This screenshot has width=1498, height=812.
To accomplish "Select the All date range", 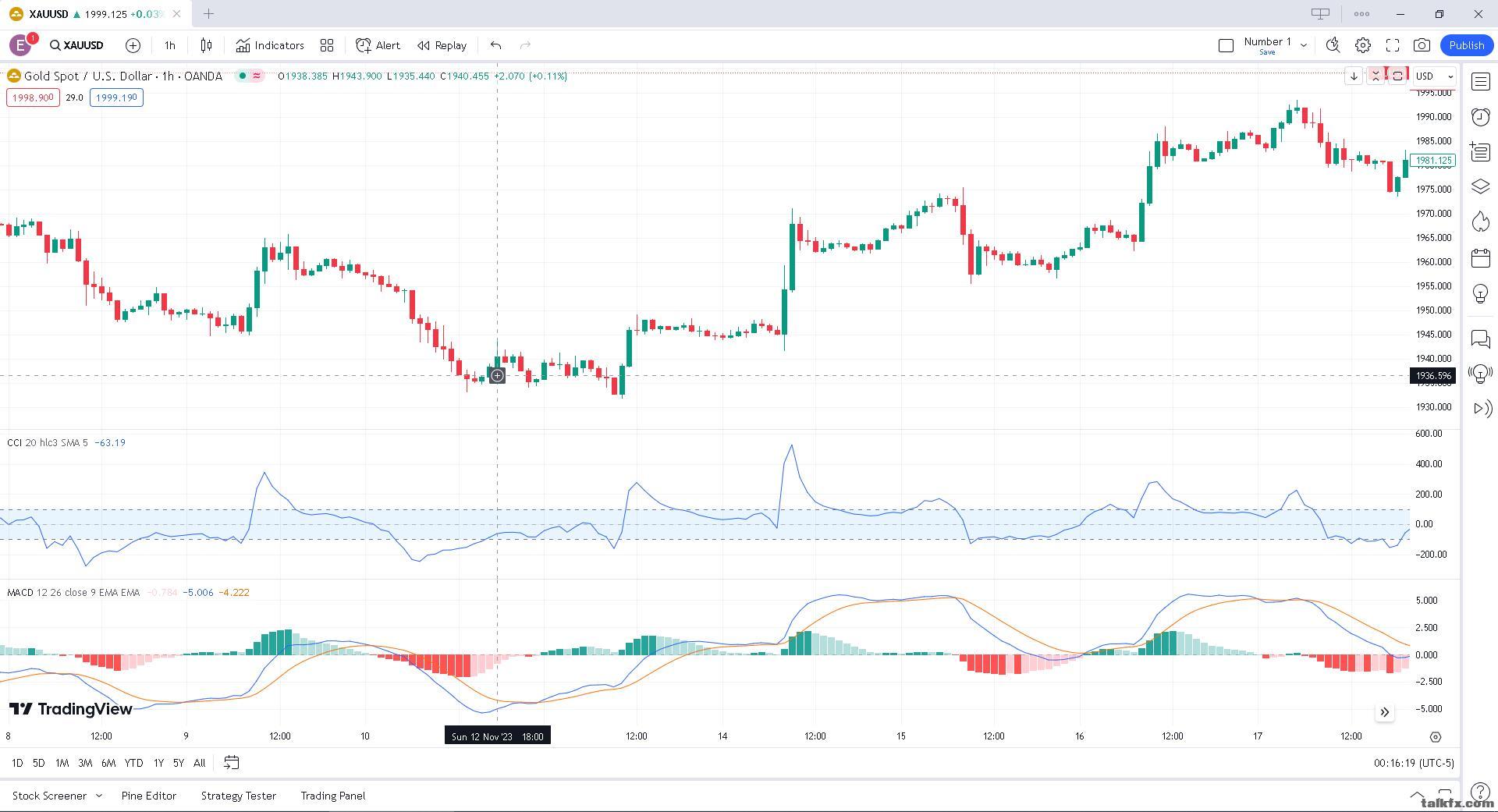I will coord(200,763).
